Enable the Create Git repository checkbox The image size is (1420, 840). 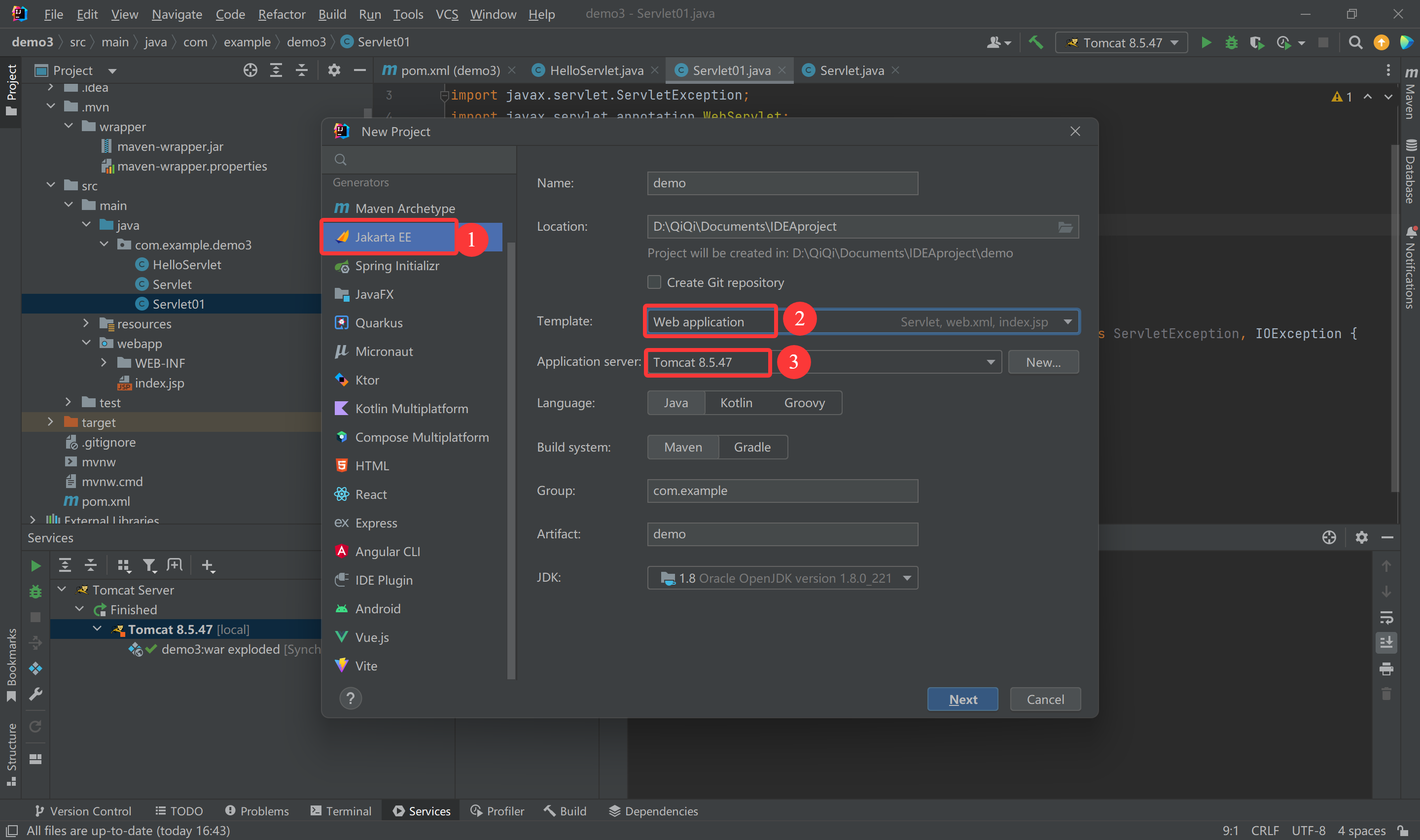pos(654,282)
